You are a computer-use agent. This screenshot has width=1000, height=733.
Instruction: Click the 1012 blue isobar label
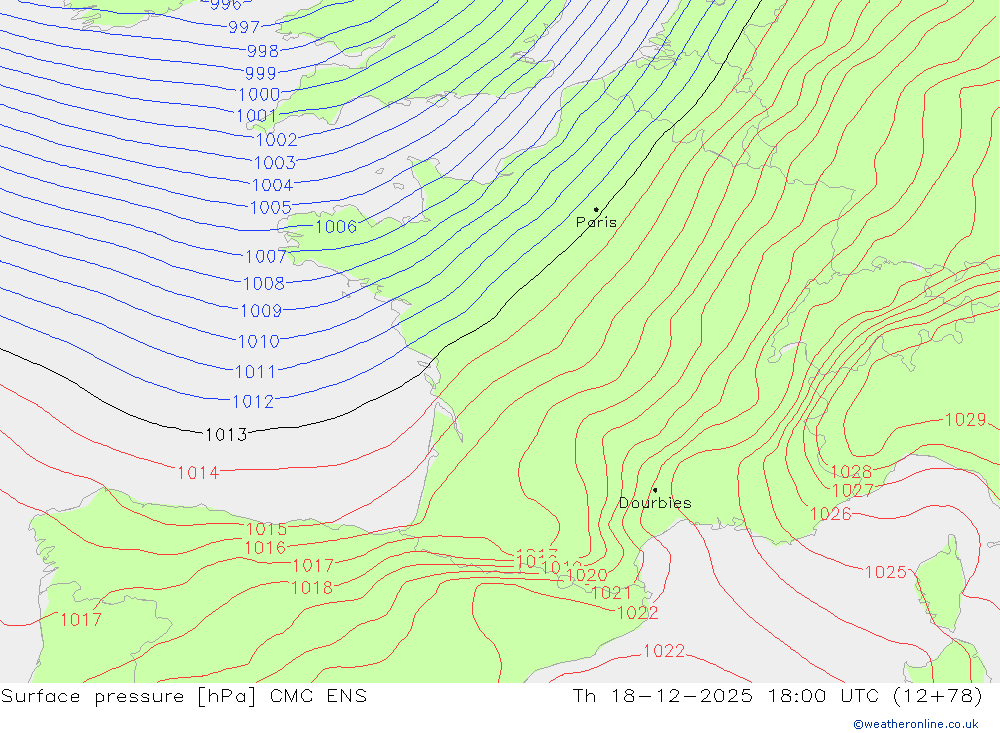click(x=253, y=402)
